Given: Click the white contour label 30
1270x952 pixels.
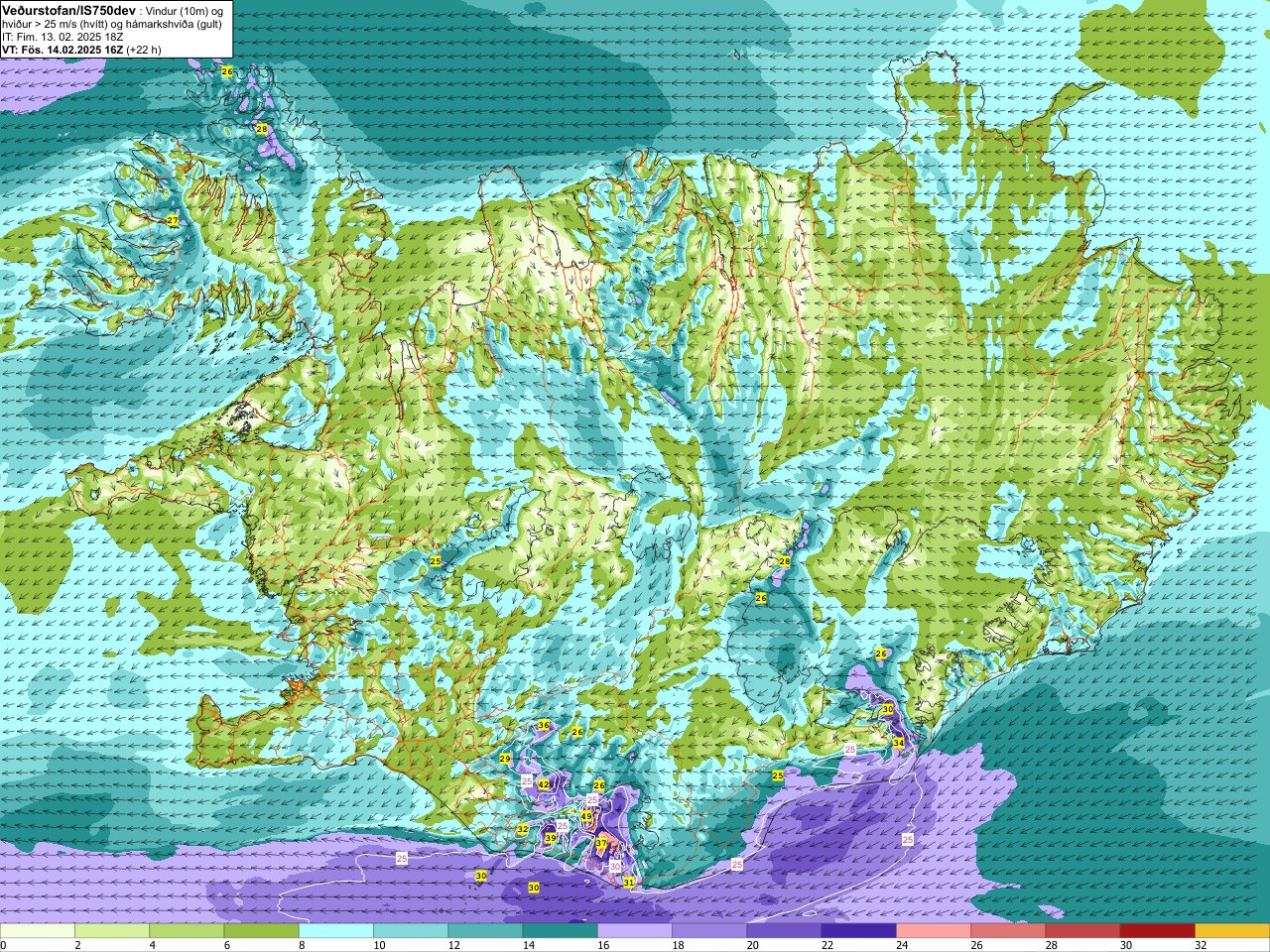Looking at the screenshot, I should [615, 867].
